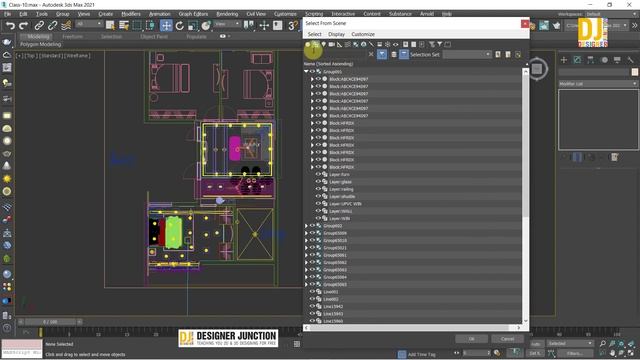Click the dialog vertical scrollbar thumb
640x360 pixels.
[x=525, y=146]
